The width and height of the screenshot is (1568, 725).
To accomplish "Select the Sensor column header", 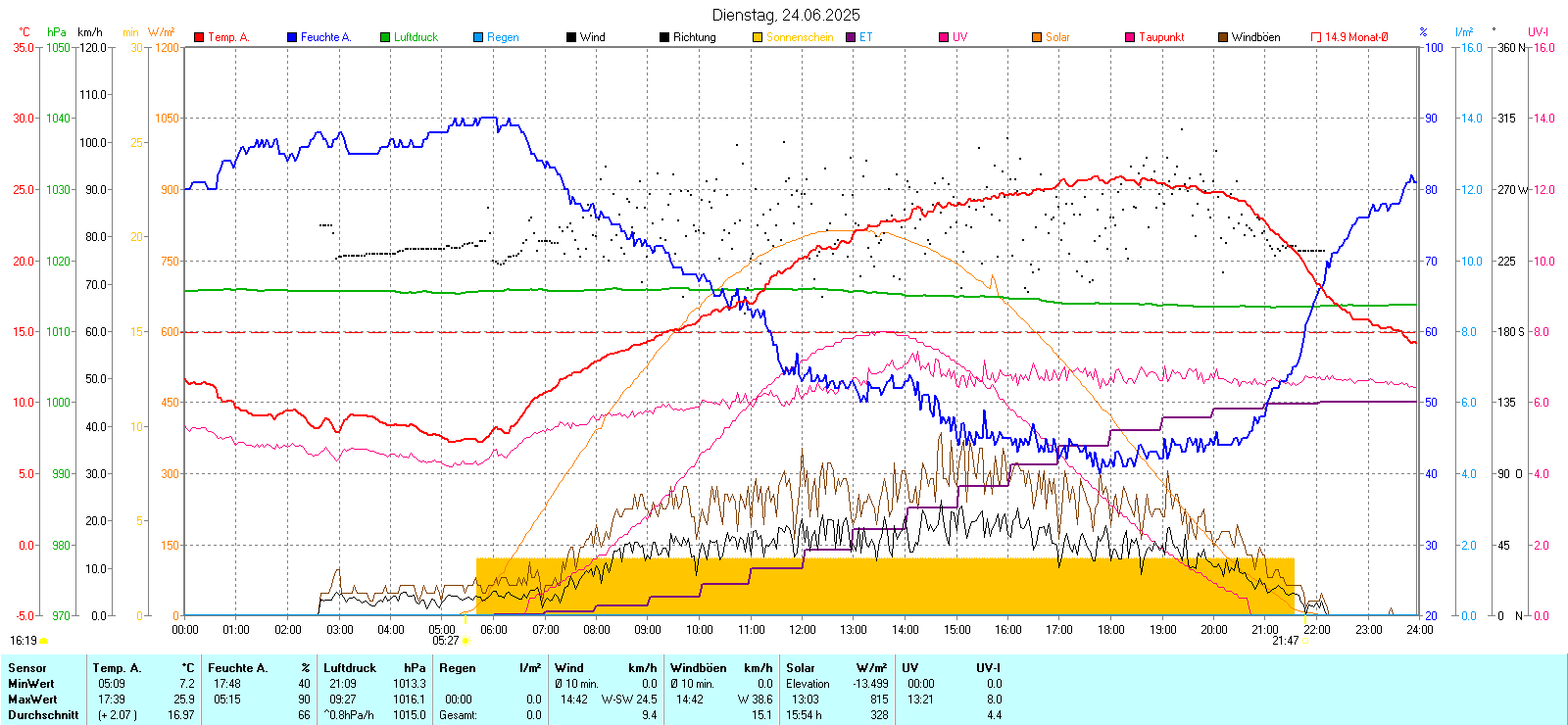I will tap(27, 668).
